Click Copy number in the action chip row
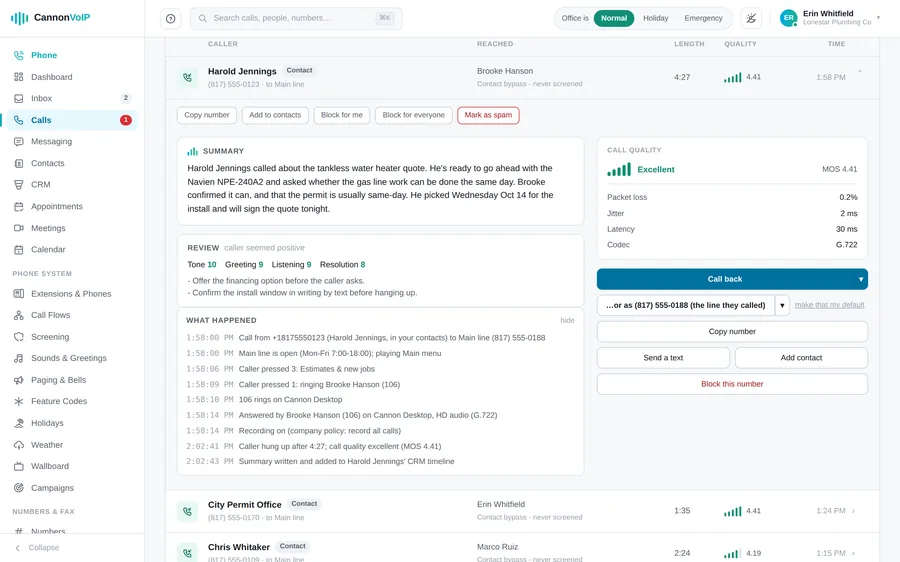This screenshot has height=562, width=900. [x=207, y=115]
